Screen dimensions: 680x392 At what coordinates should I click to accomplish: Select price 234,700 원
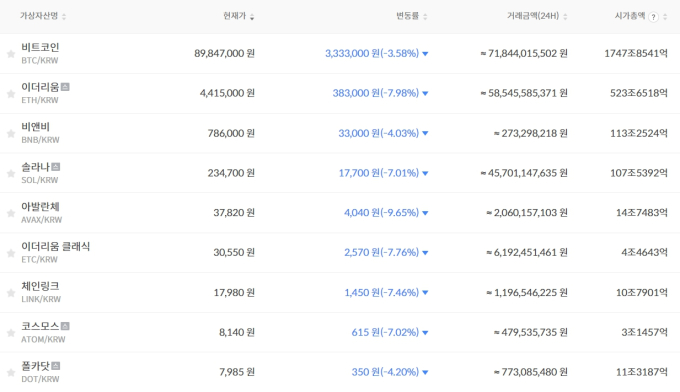click(231, 173)
